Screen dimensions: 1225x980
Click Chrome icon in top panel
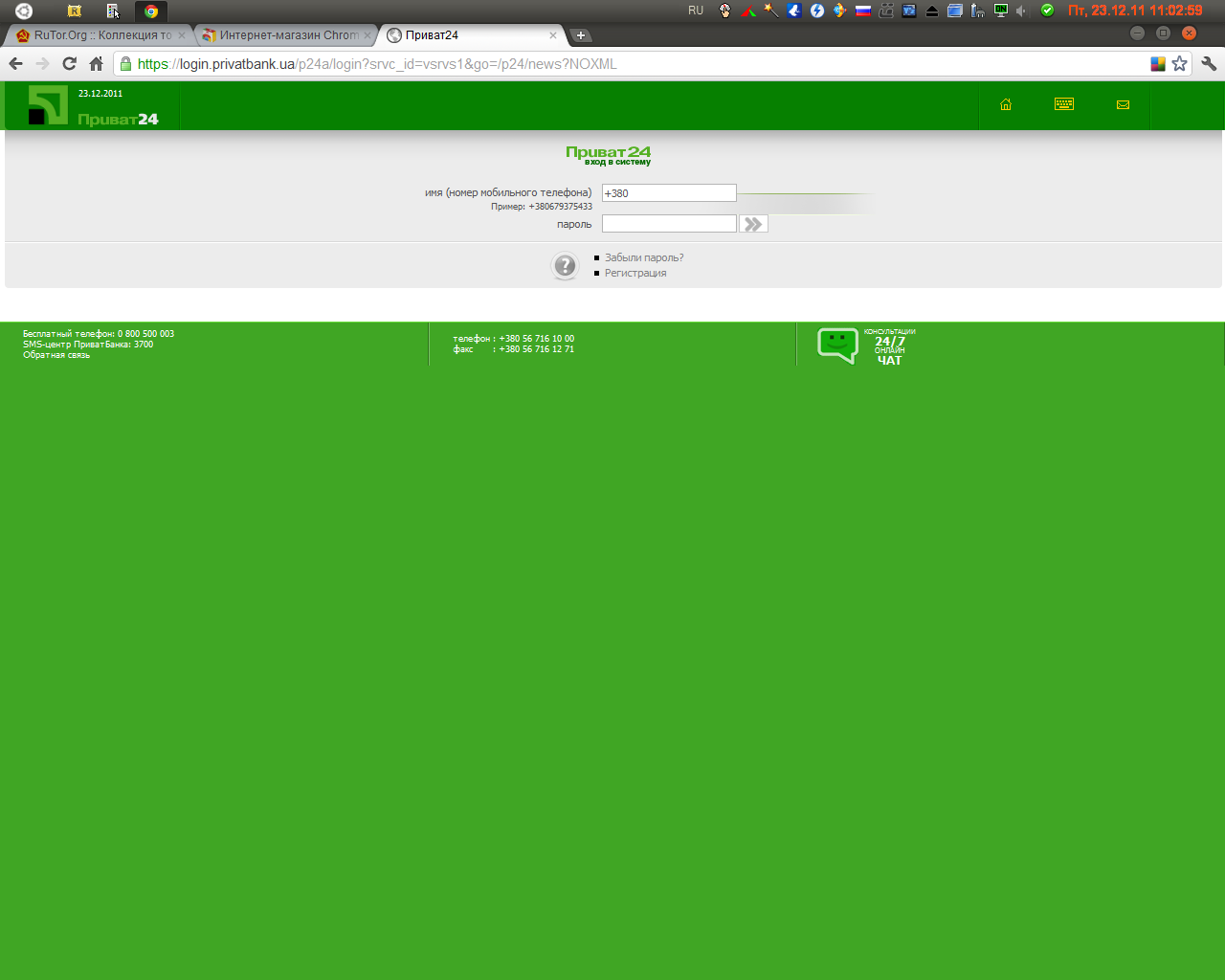click(x=151, y=11)
